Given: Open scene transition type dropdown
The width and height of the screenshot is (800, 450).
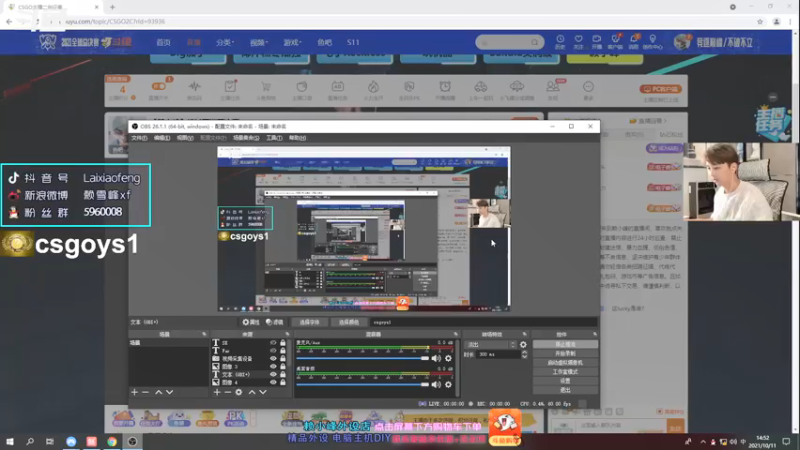Looking at the screenshot, I should 491,344.
